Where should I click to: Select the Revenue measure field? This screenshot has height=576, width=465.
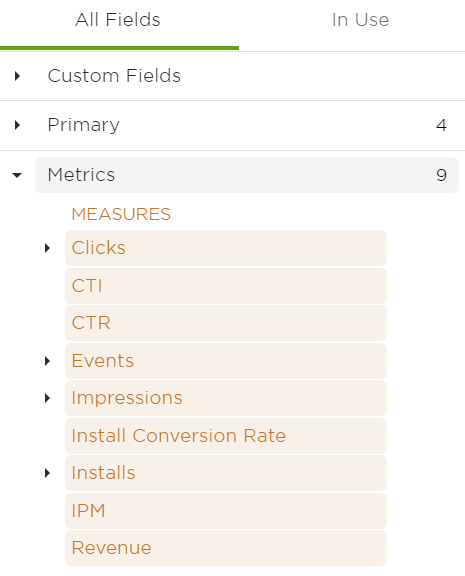(x=226, y=548)
